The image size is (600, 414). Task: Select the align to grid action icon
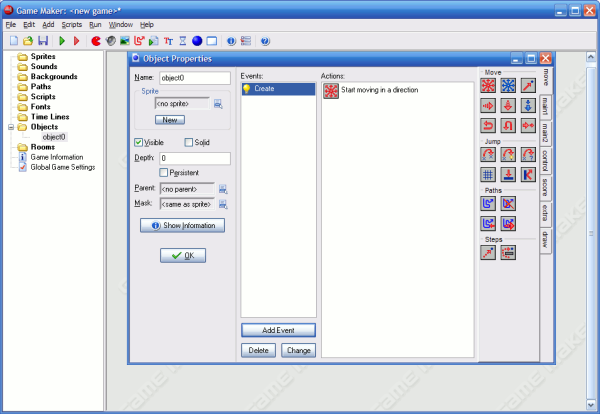[x=488, y=175]
